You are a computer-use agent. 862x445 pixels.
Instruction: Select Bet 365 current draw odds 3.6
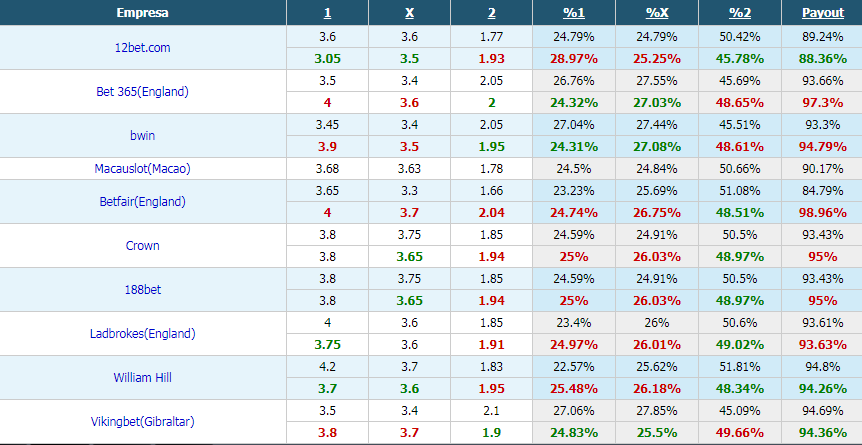410,103
